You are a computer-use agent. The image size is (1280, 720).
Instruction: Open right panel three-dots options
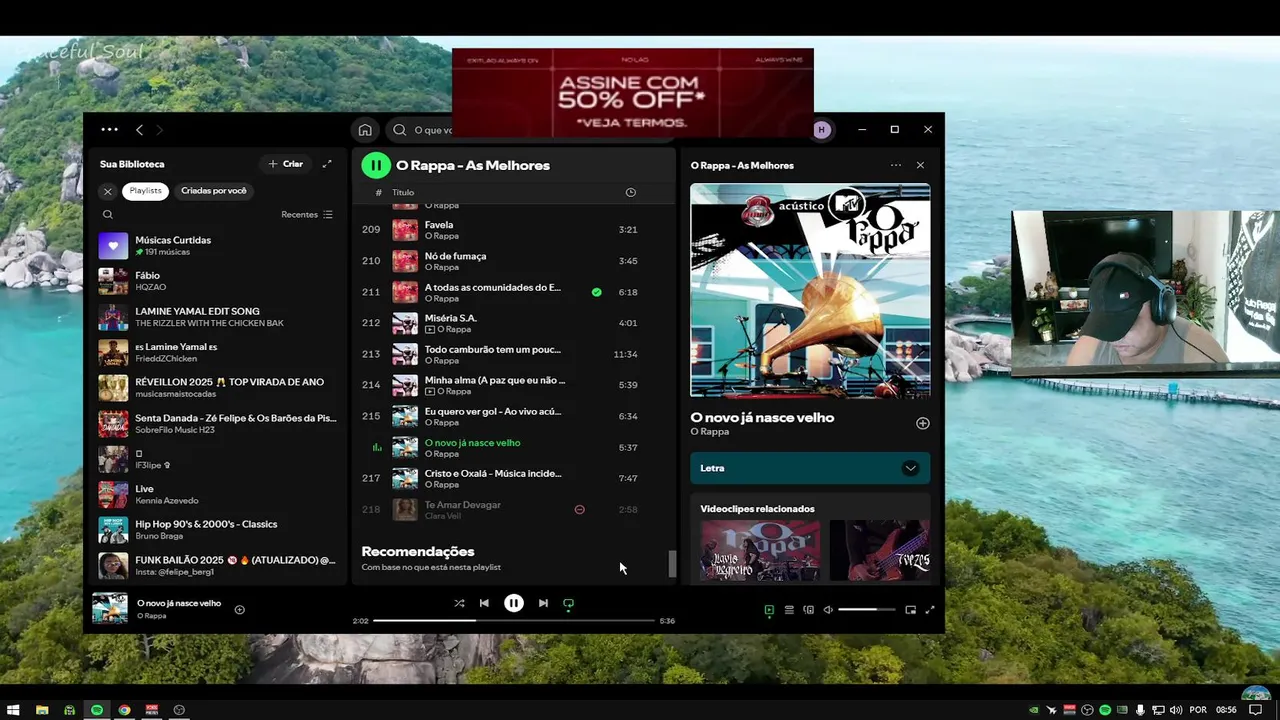[x=895, y=166]
